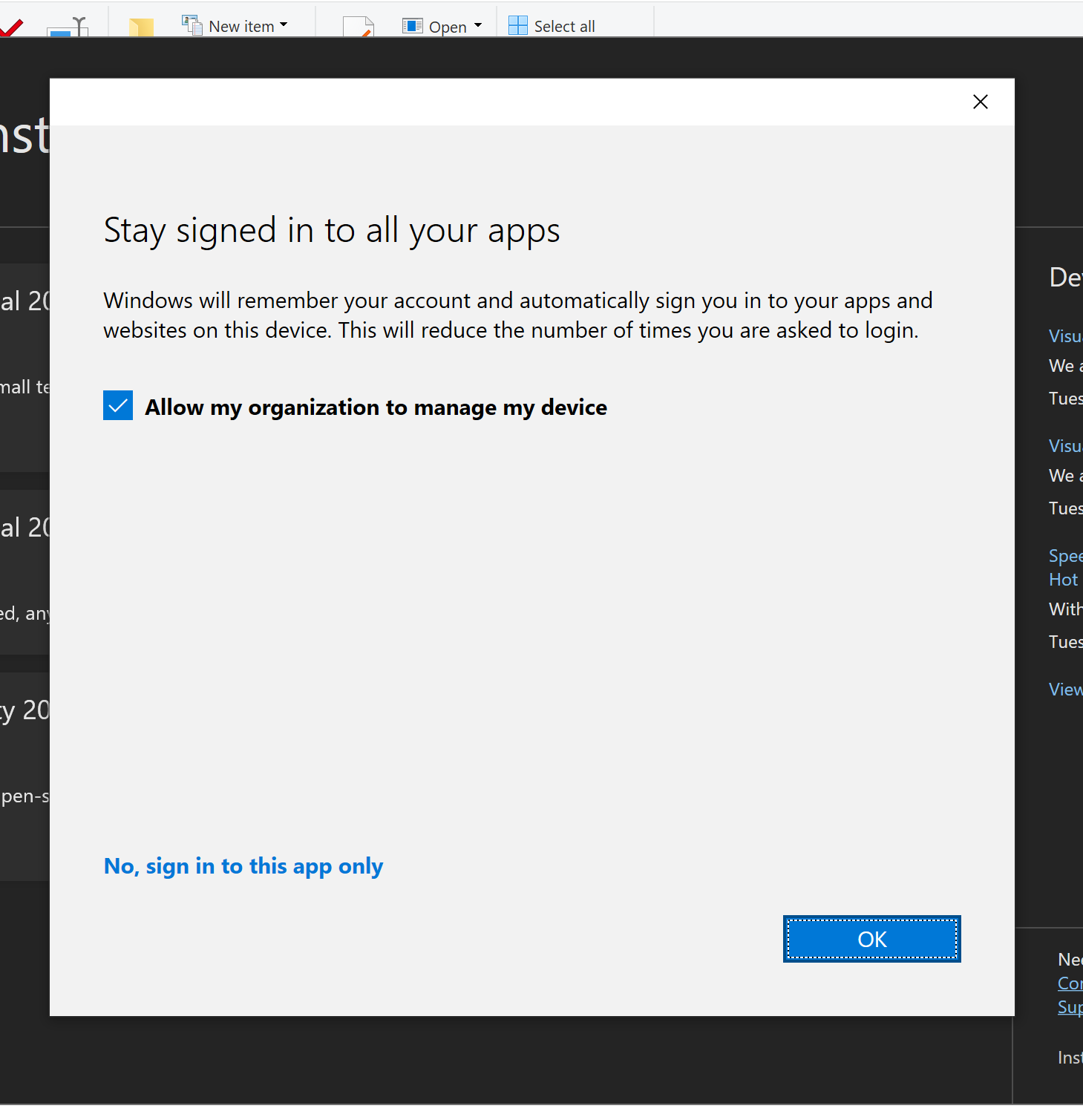Click the Open icon in Explorer ribbon
Image resolution: width=1083 pixels, height=1120 pixels.
tap(413, 26)
